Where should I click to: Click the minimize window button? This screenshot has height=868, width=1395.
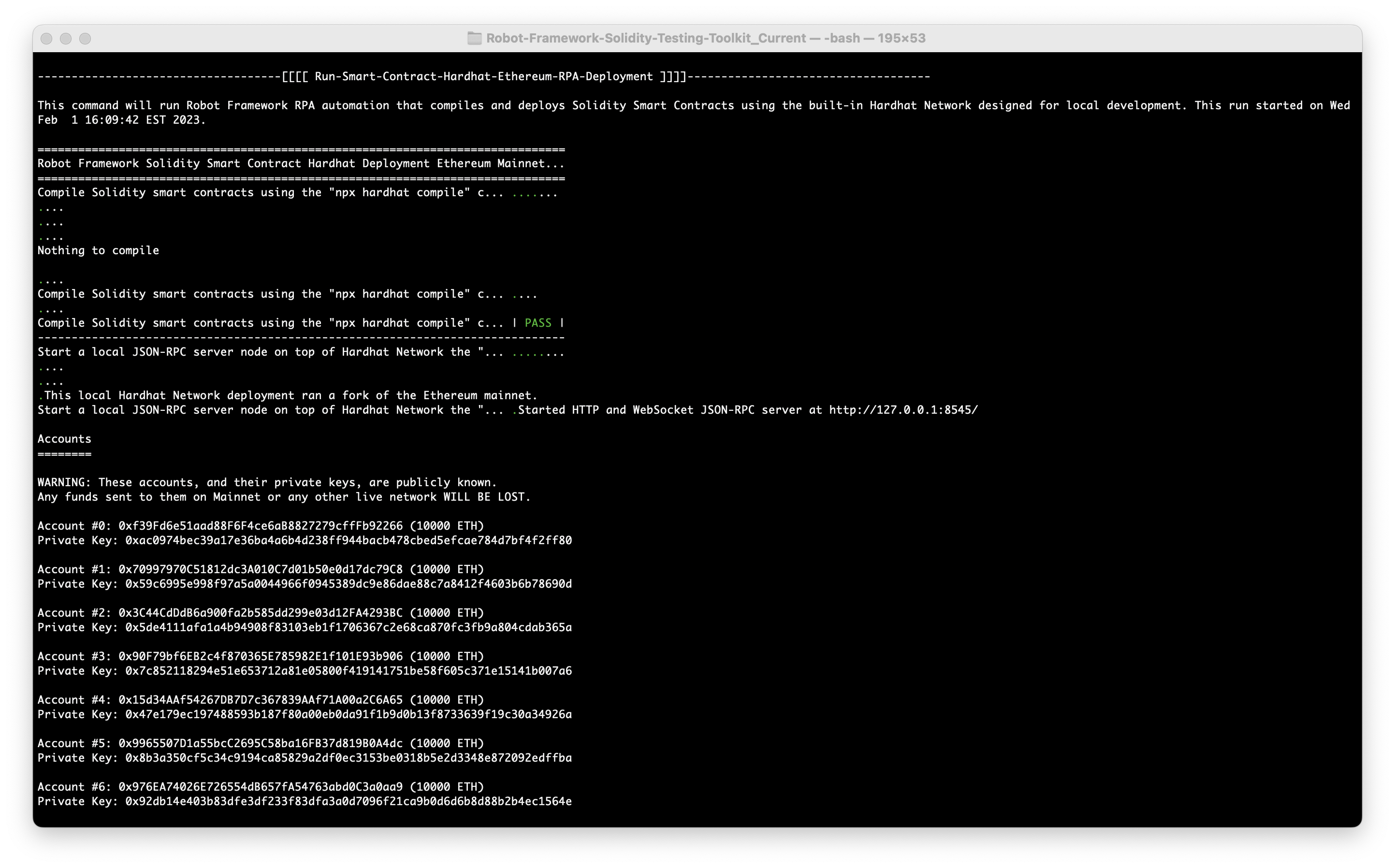tap(66, 39)
